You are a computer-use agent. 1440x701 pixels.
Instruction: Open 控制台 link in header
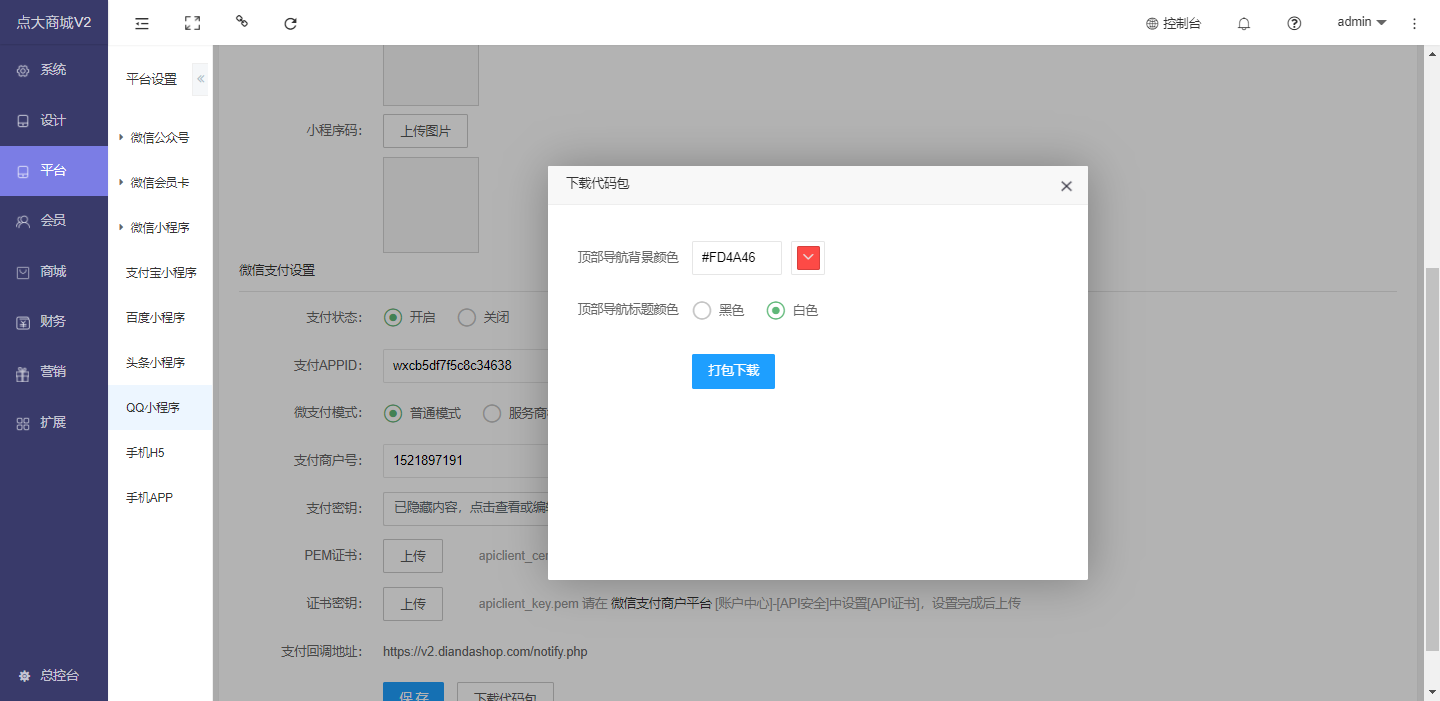(x=1173, y=23)
